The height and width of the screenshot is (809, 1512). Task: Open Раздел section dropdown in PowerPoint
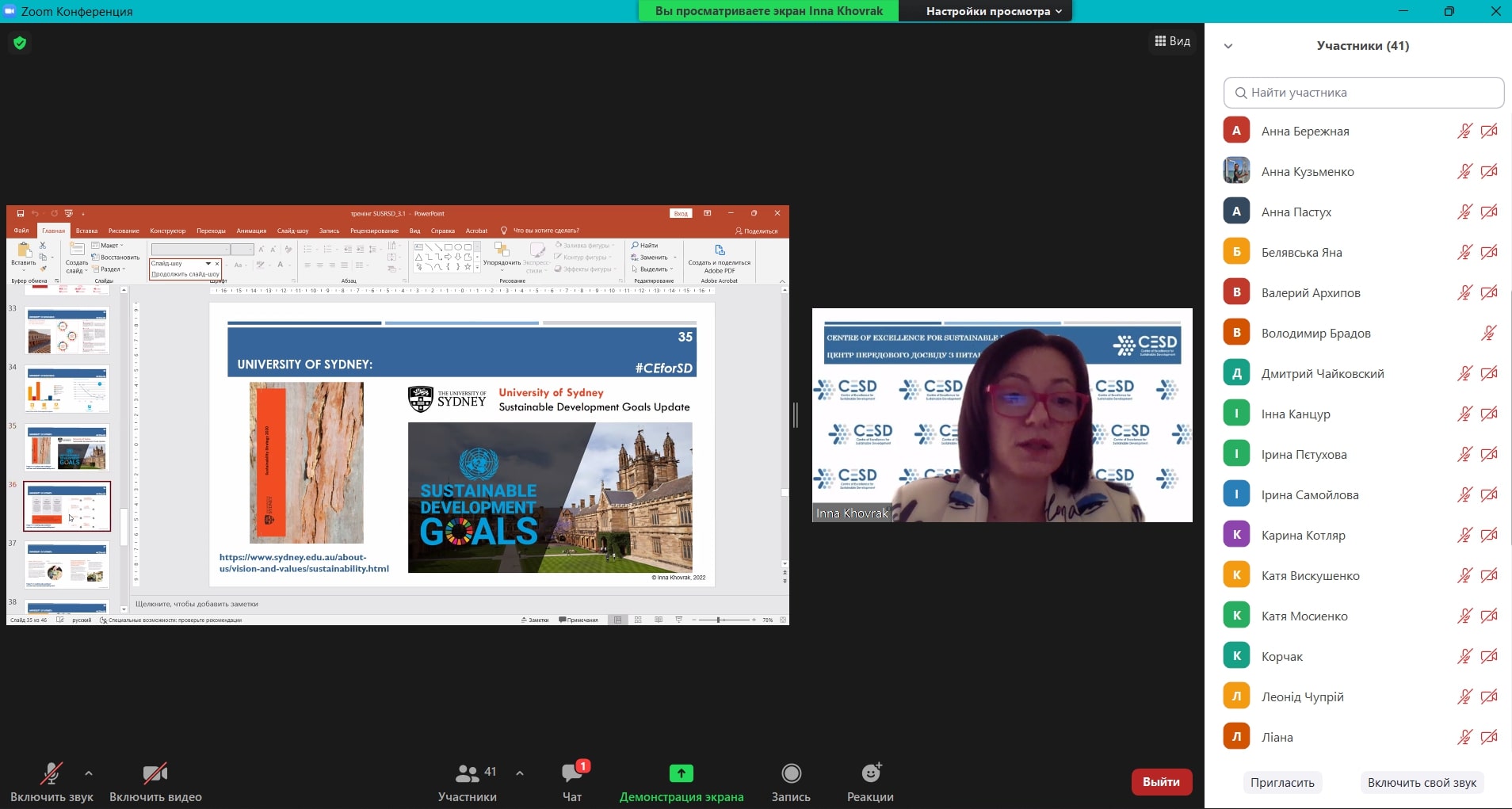(109, 269)
